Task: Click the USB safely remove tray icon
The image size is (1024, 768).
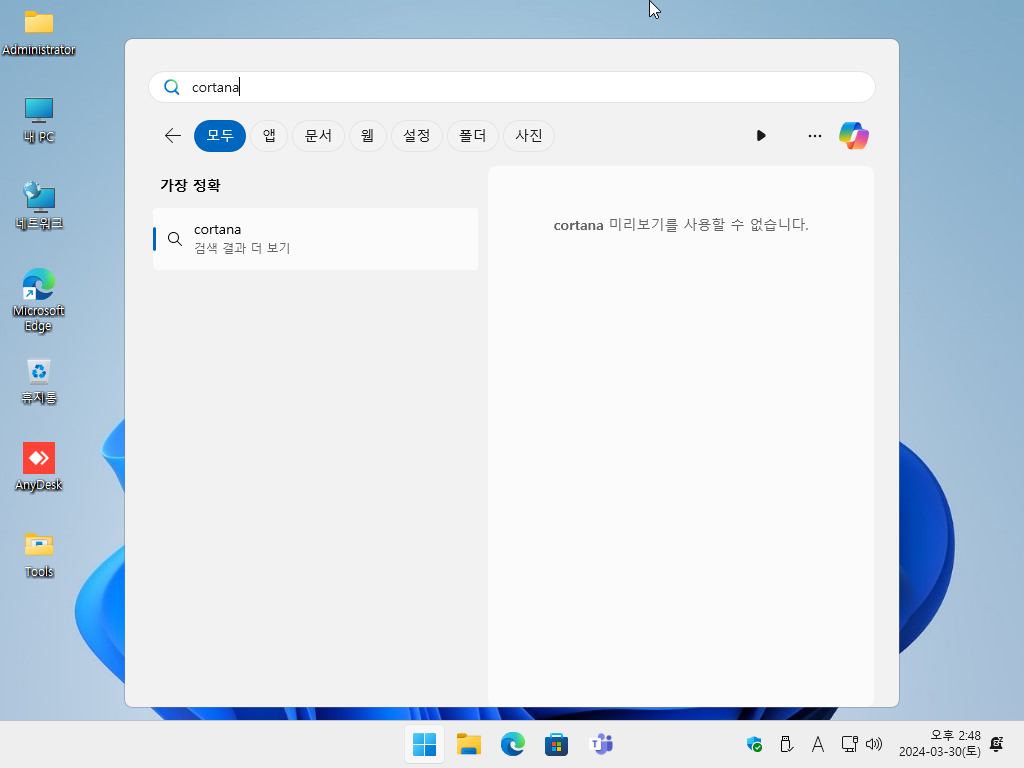Action: 786,744
